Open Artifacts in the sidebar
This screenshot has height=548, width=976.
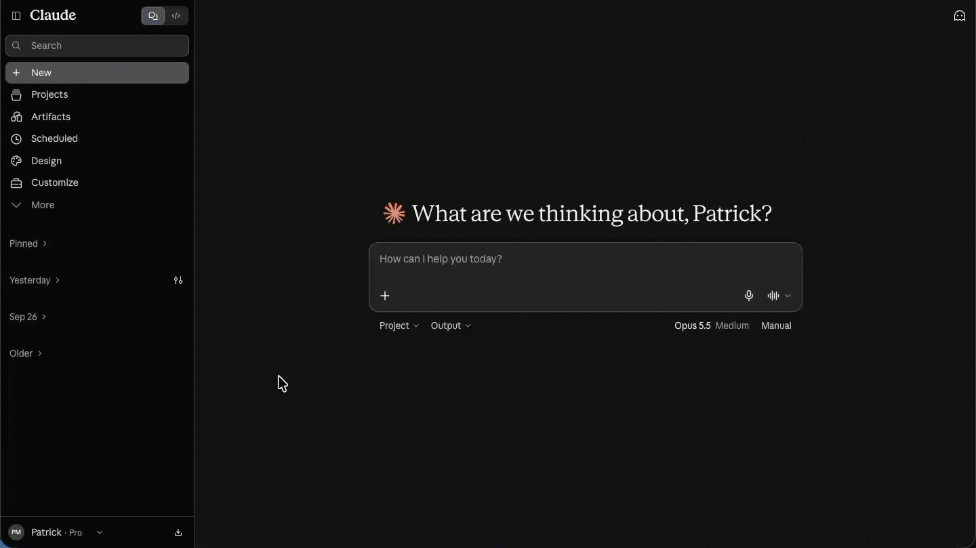tap(97, 116)
